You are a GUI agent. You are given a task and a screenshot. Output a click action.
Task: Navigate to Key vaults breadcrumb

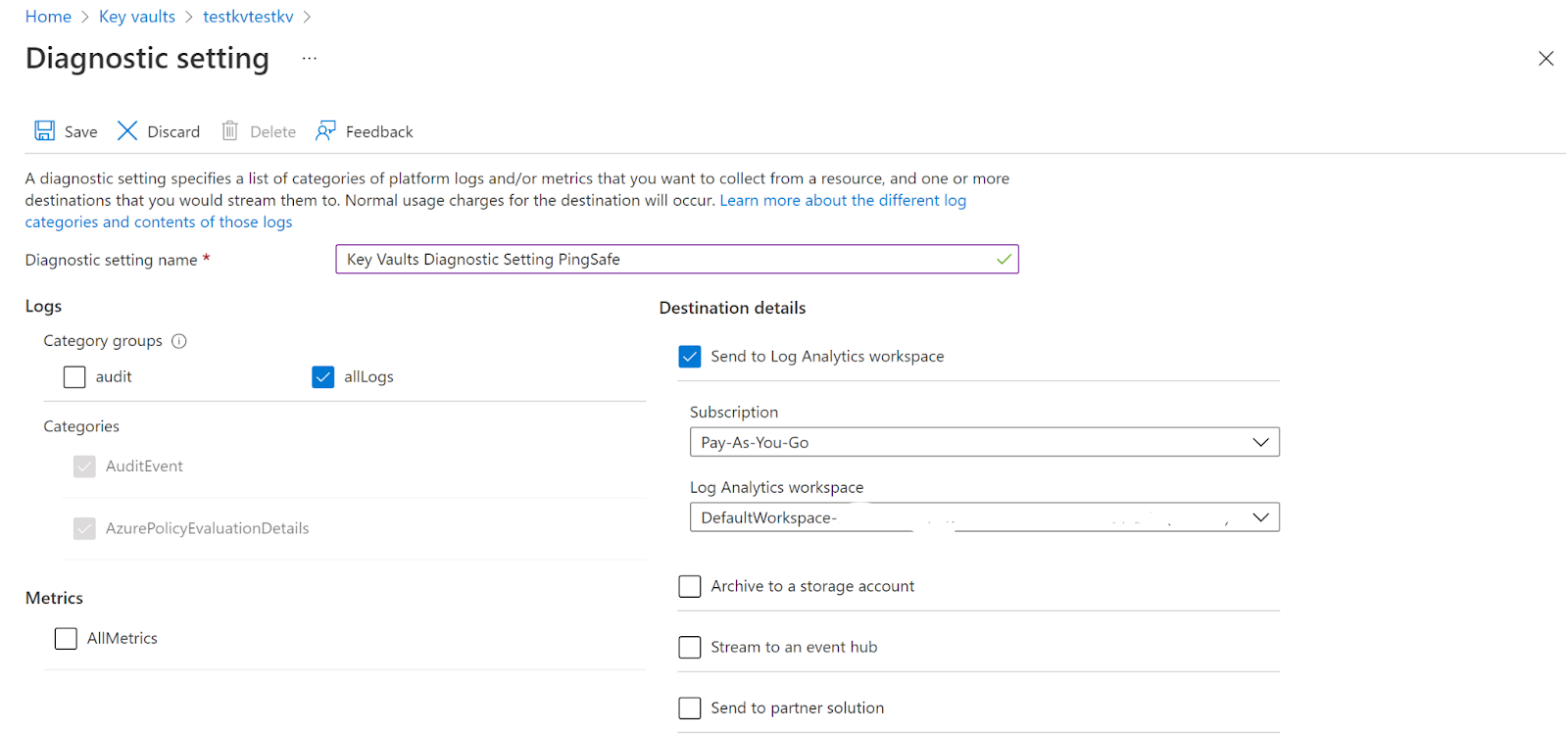pyautogui.click(x=137, y=17)
